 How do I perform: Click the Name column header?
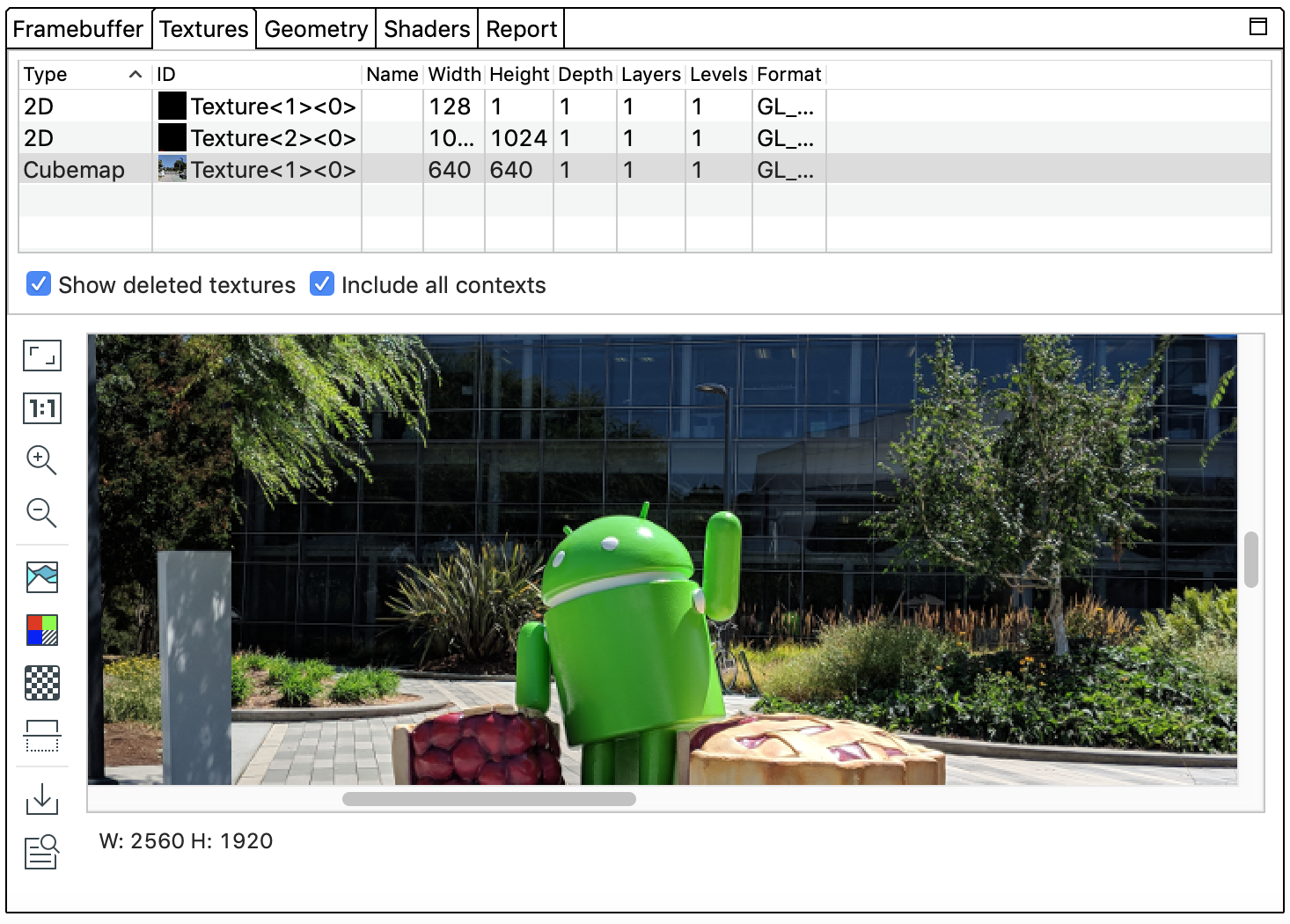coord(392,75)
